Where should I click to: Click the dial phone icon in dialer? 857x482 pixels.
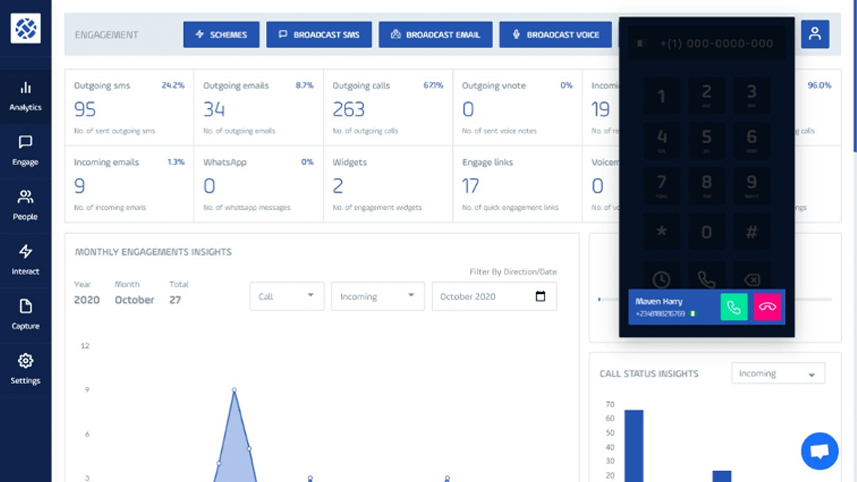(706, 280)
